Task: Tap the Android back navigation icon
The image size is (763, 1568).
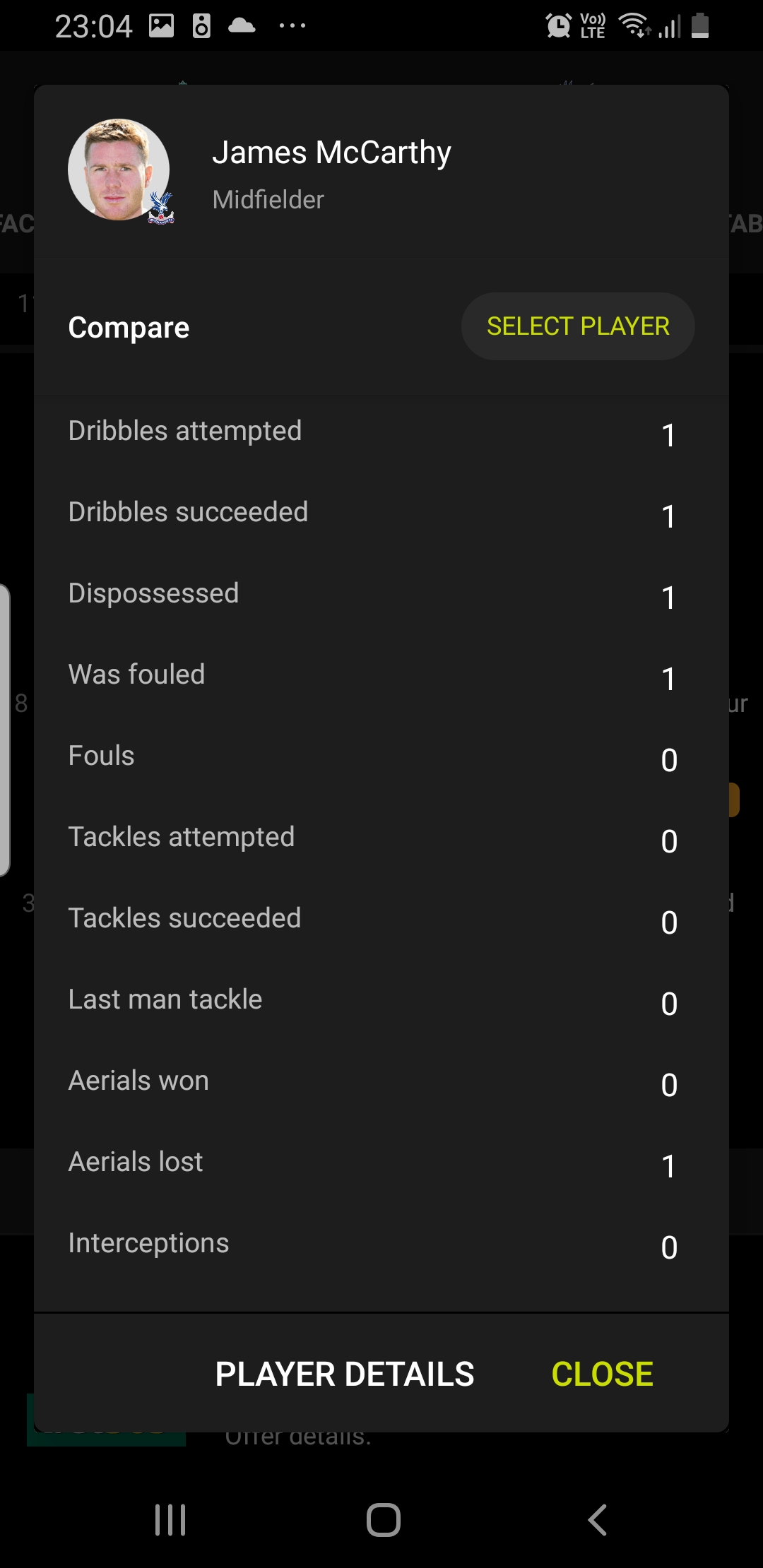Action: [x=598, y=1519]
